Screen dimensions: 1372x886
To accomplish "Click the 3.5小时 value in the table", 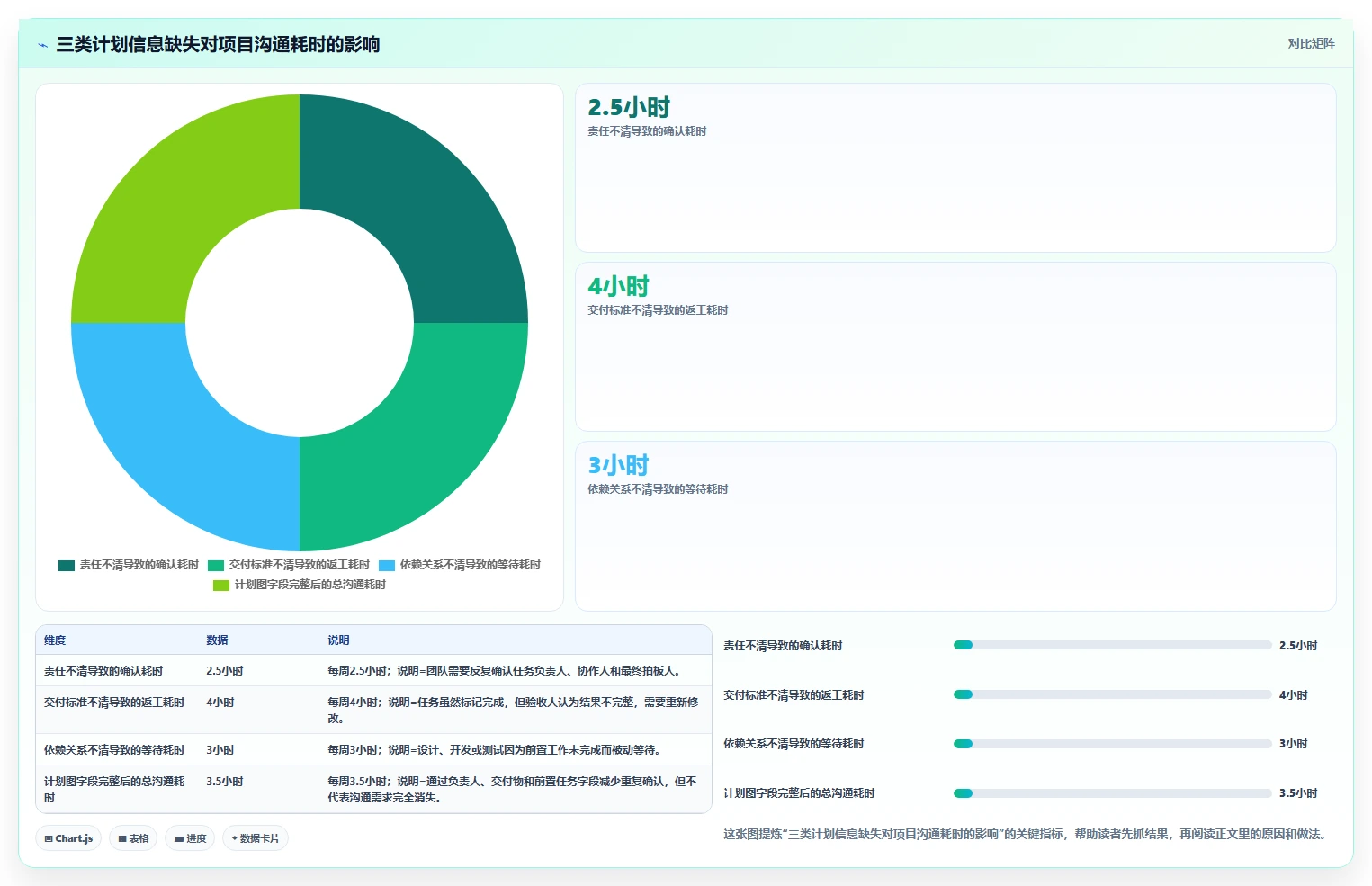I will point(225,782).
